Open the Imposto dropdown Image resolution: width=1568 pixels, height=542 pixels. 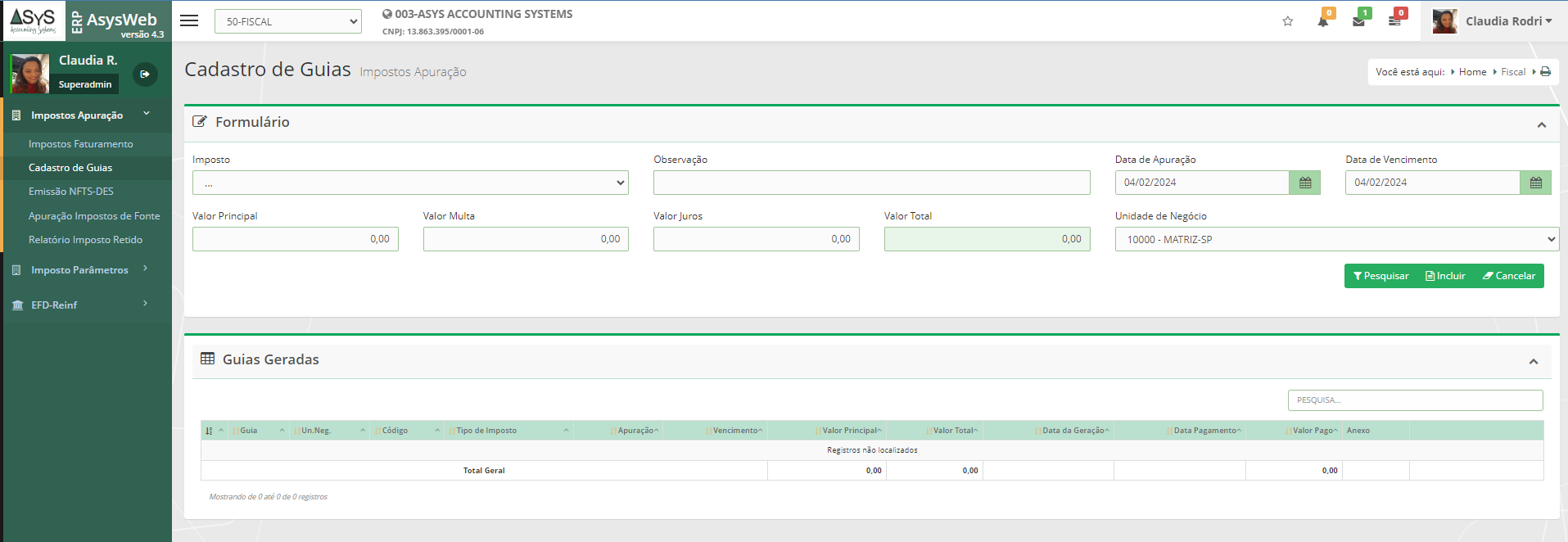tap(409, 183)
